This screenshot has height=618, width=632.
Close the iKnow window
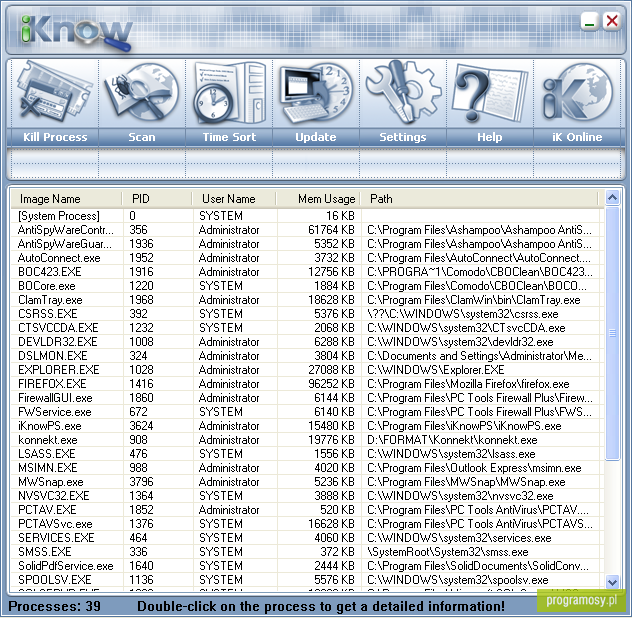612,21
